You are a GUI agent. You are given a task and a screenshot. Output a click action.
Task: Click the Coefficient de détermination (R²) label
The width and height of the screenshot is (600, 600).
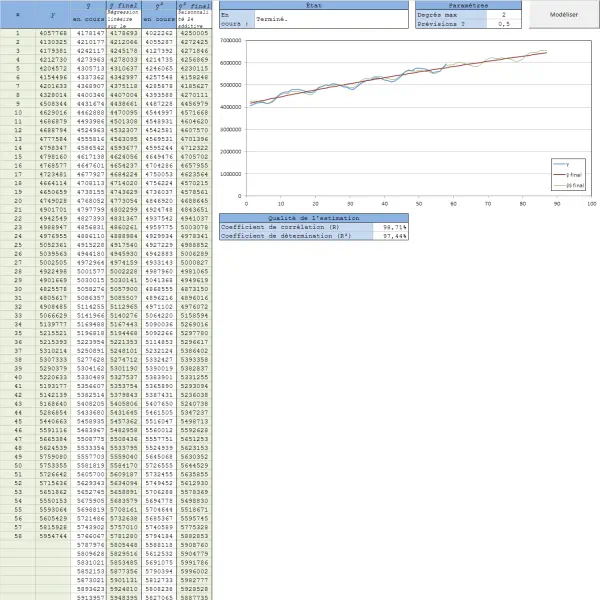point(298,237)
